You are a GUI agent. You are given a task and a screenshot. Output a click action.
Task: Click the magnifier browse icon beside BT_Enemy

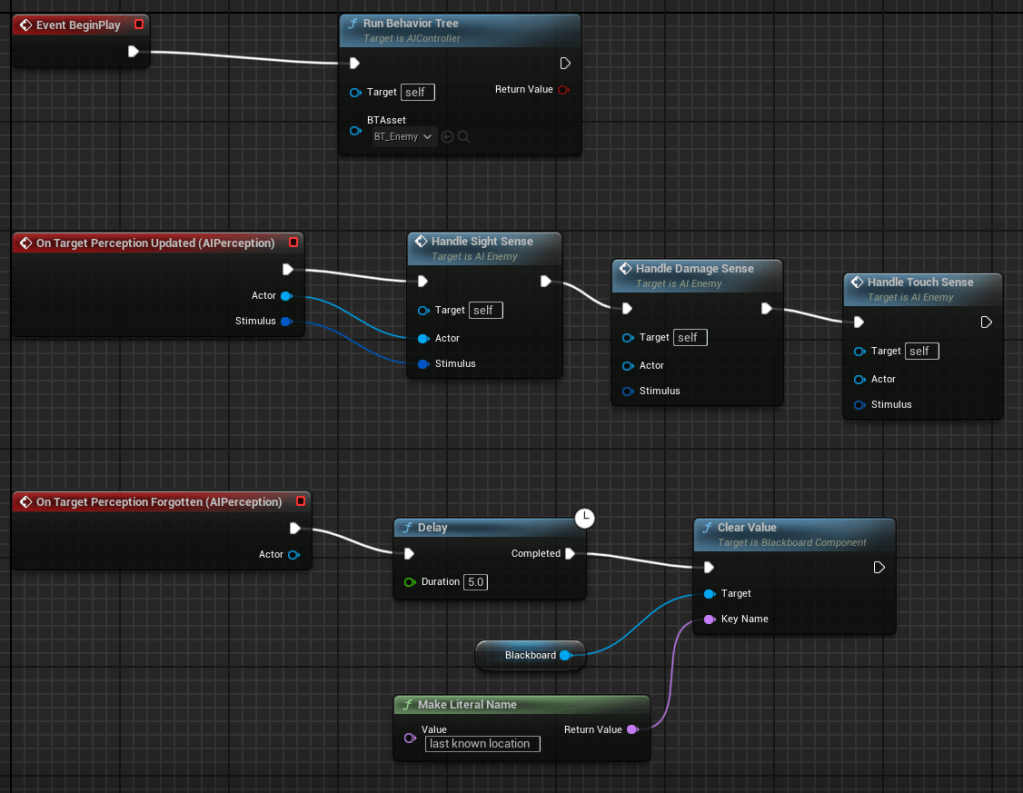(463, 137)
